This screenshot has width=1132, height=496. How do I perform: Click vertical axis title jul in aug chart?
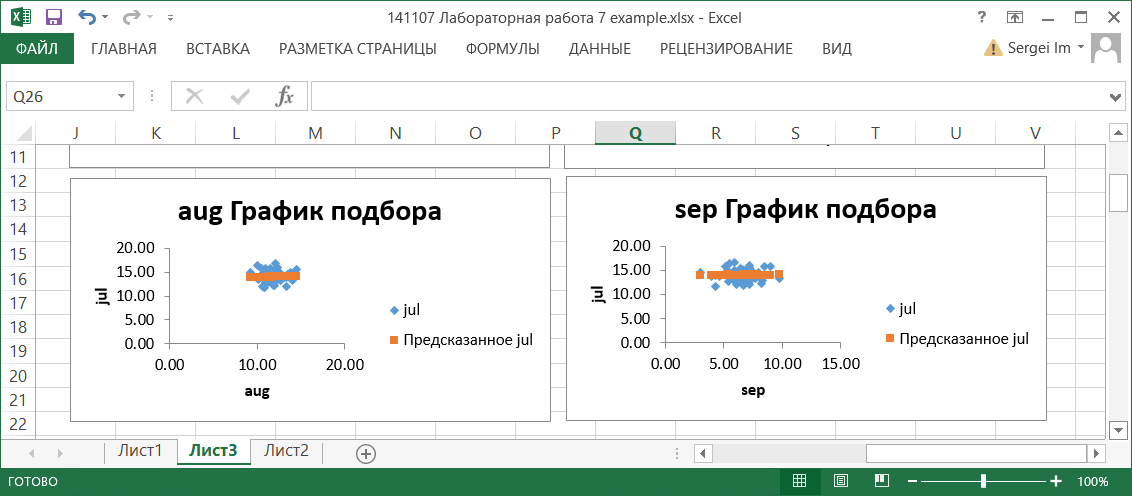coord(102,295)
